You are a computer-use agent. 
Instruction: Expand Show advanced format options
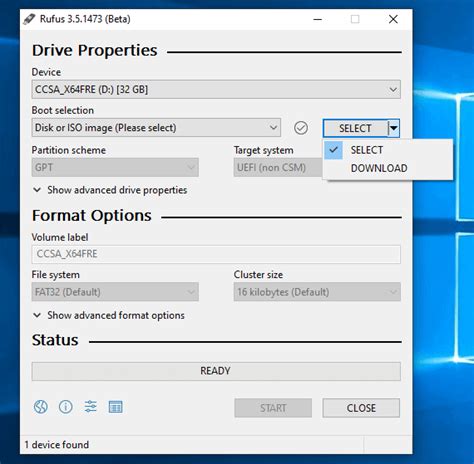click(109, 315)
